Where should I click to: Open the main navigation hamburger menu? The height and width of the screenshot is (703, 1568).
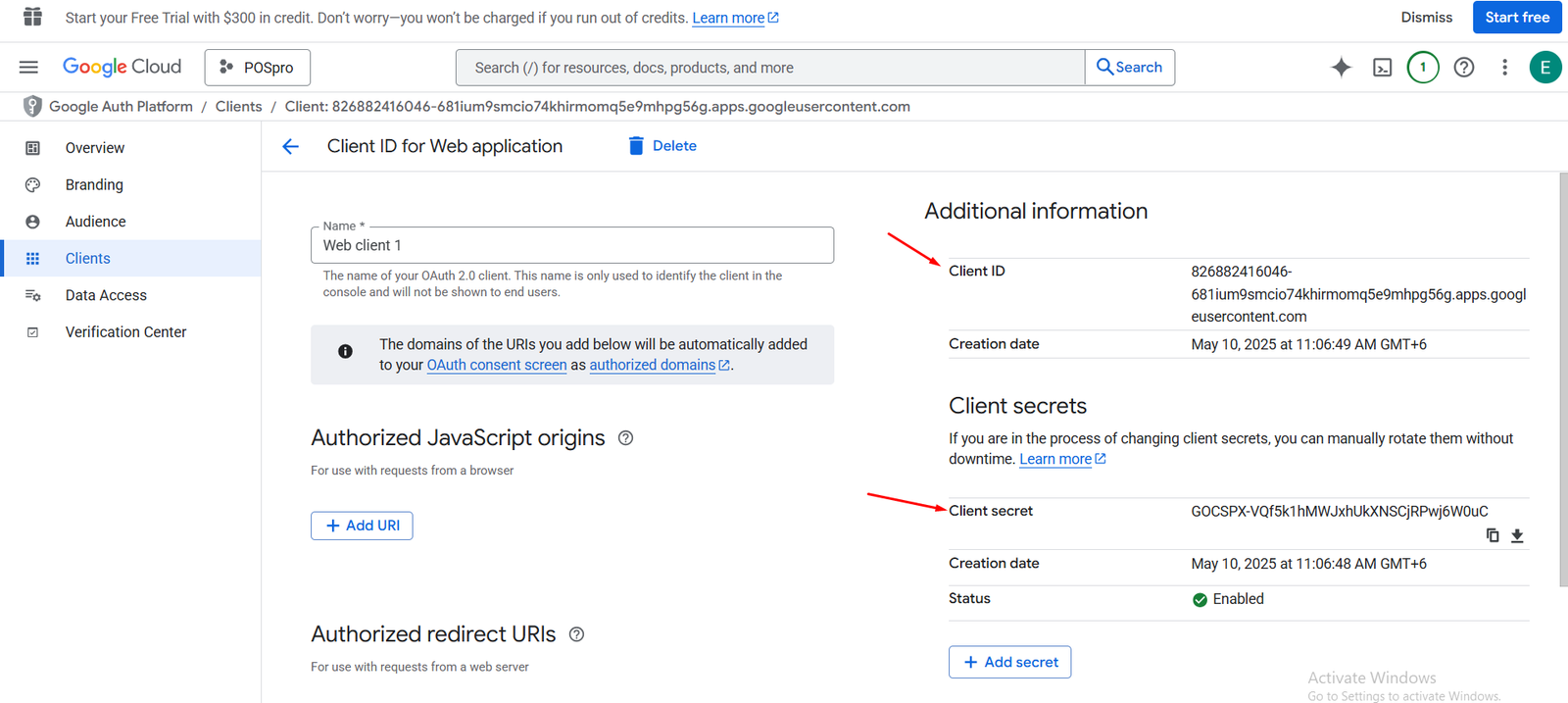28,67
